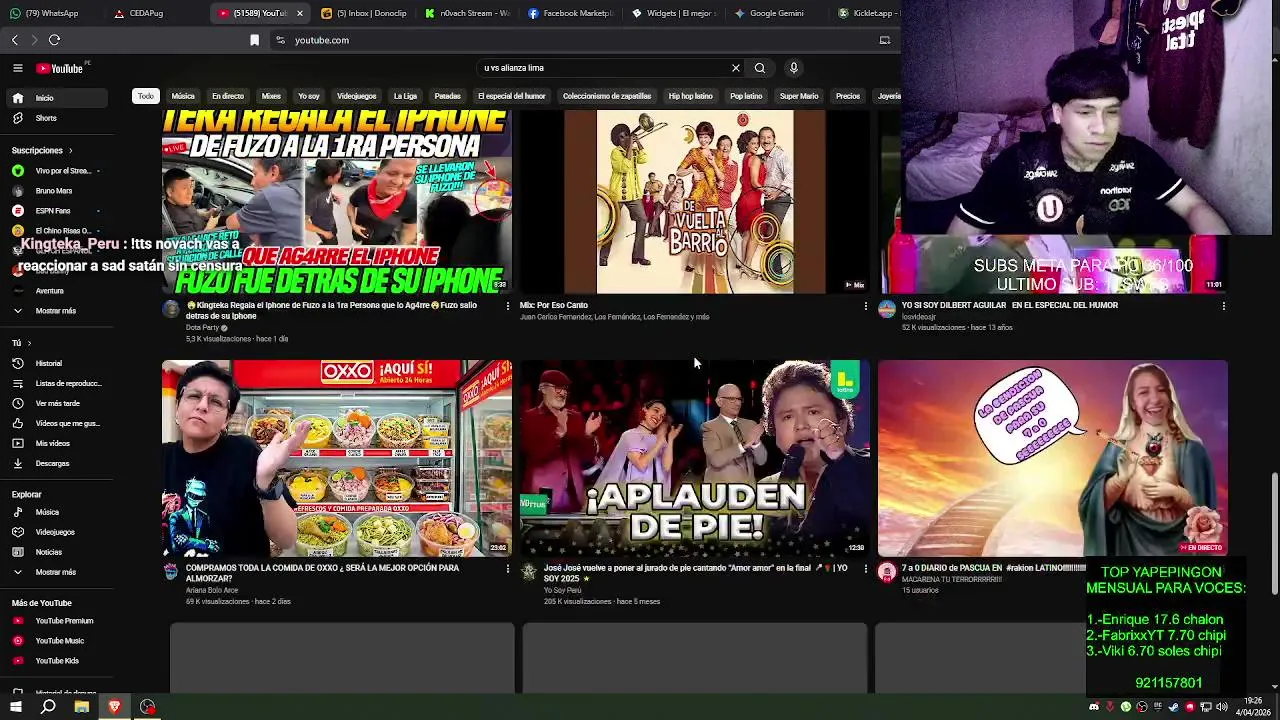Open options menu for OXXO comida video
This screenshot has height=720, width=1280.
[508, 569]
